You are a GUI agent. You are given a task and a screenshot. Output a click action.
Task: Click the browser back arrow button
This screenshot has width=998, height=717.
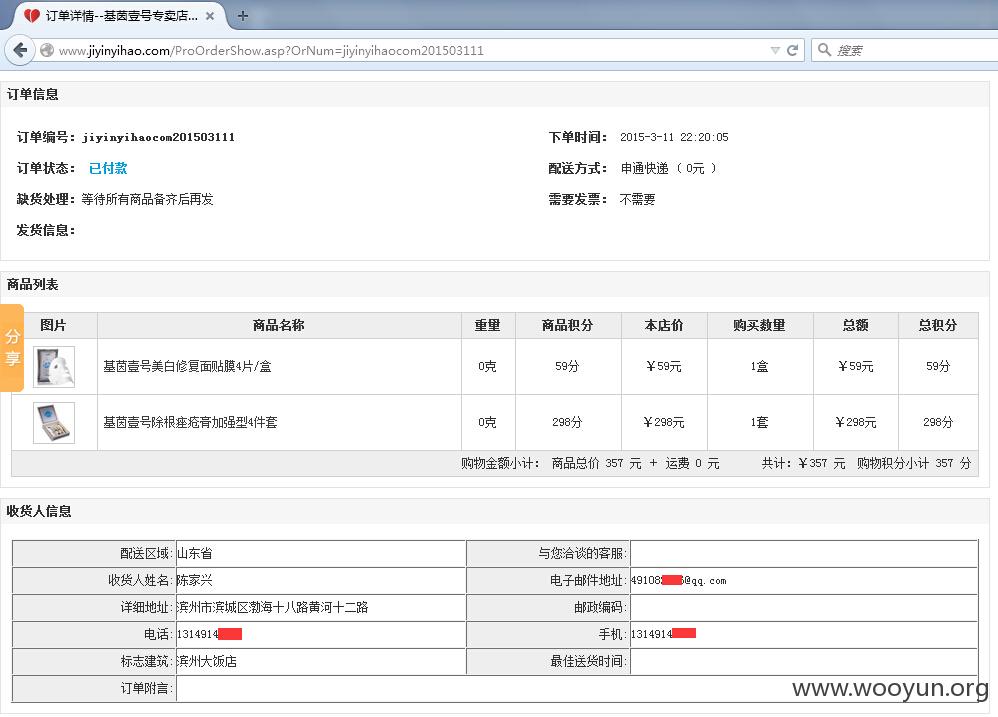[20, 50]
